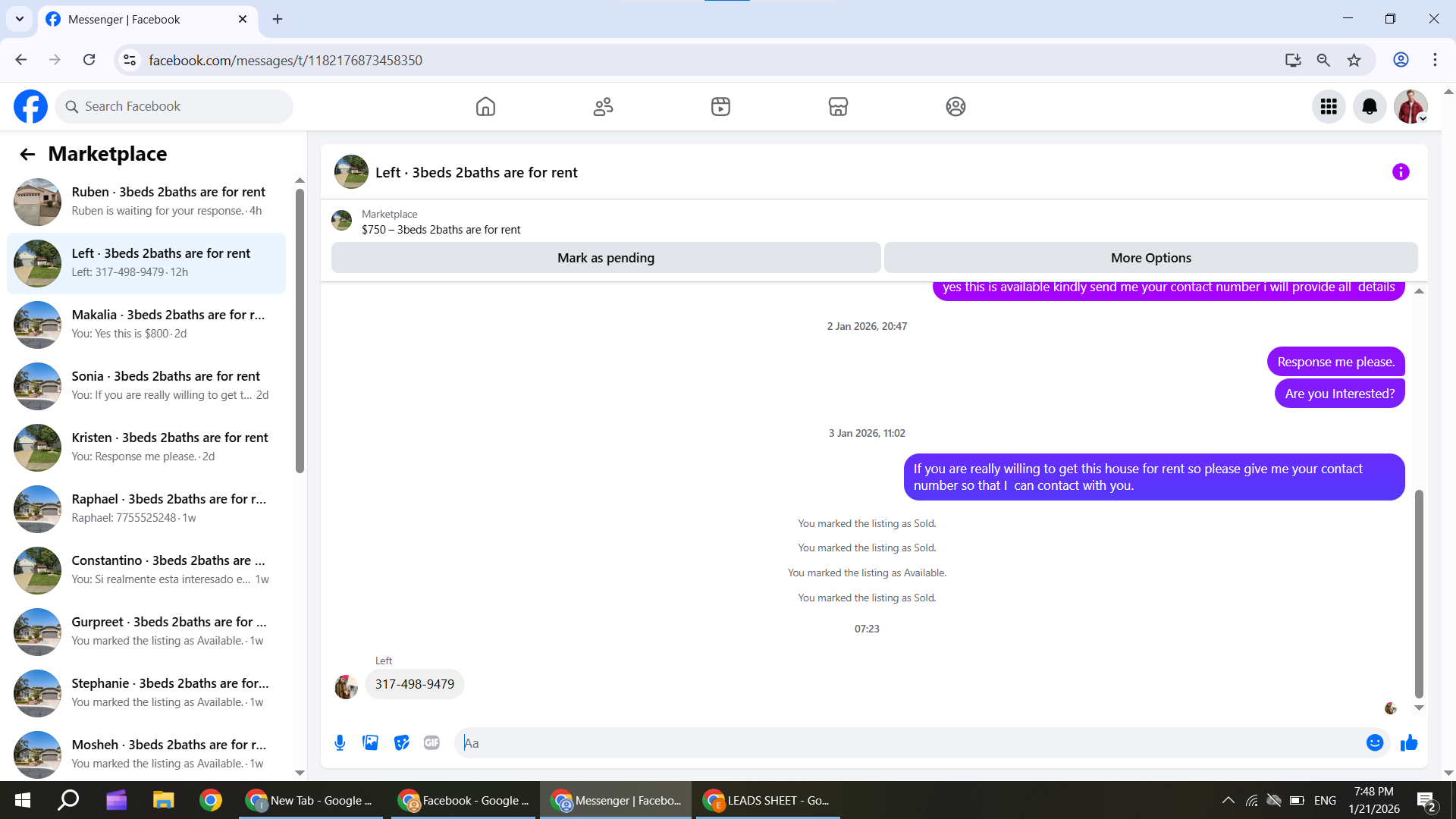Open the emoji picker in message box
1456x819 pixels.
(x=1374, y=743)
